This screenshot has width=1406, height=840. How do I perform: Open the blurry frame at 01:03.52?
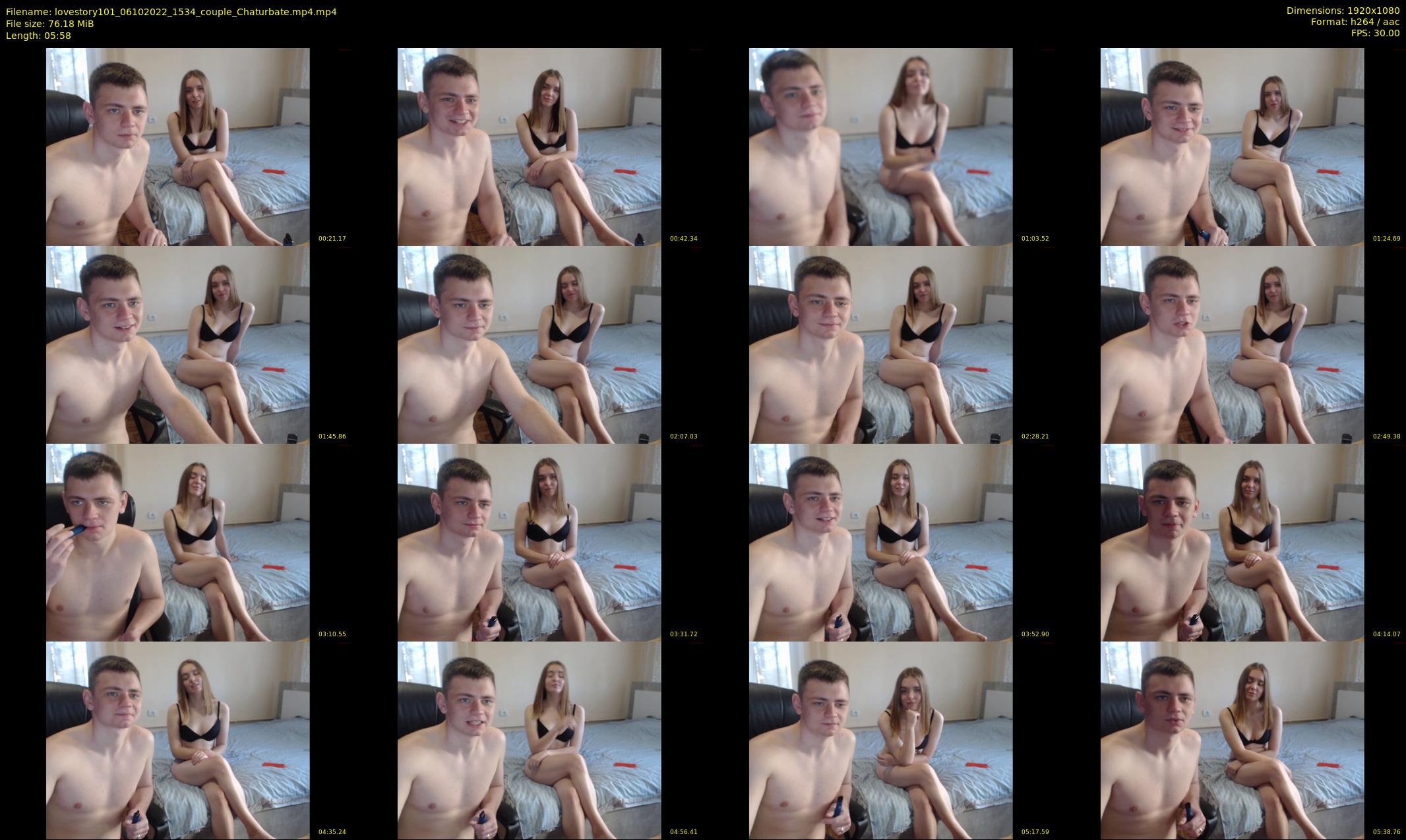[x=880, y=146]
